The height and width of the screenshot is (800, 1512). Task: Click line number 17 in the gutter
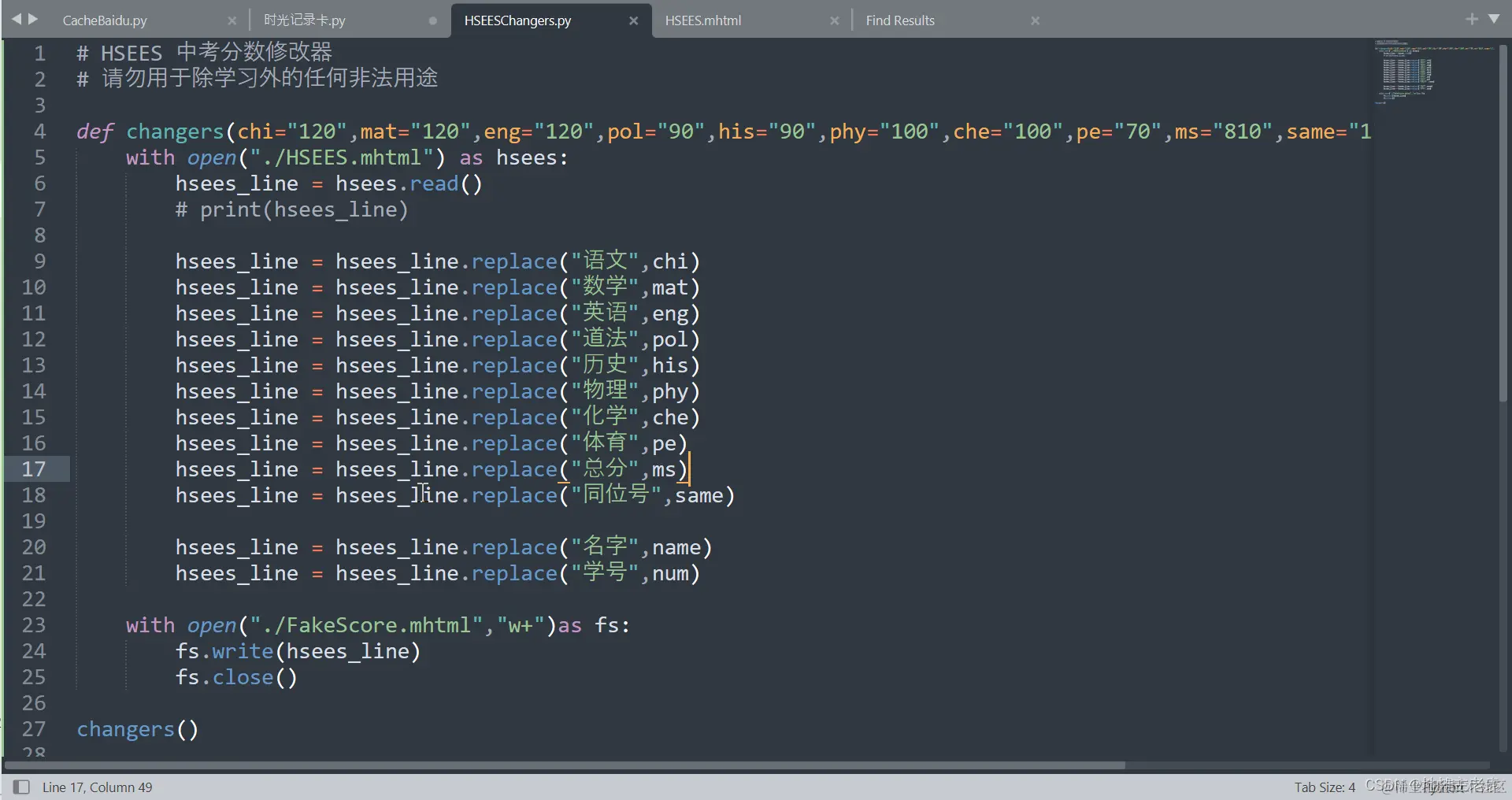(x=34, y=469)
